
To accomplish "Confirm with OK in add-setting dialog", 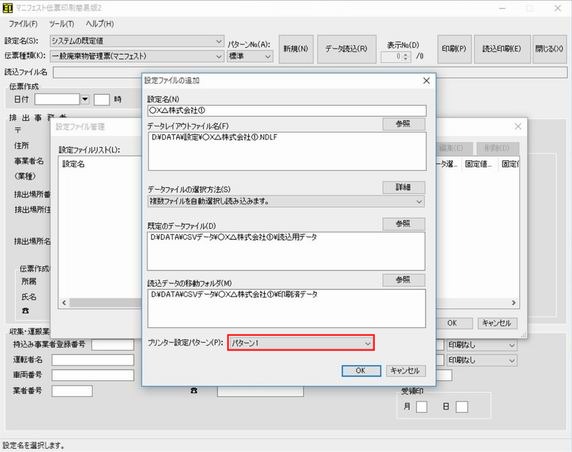I will pos(361,371).
